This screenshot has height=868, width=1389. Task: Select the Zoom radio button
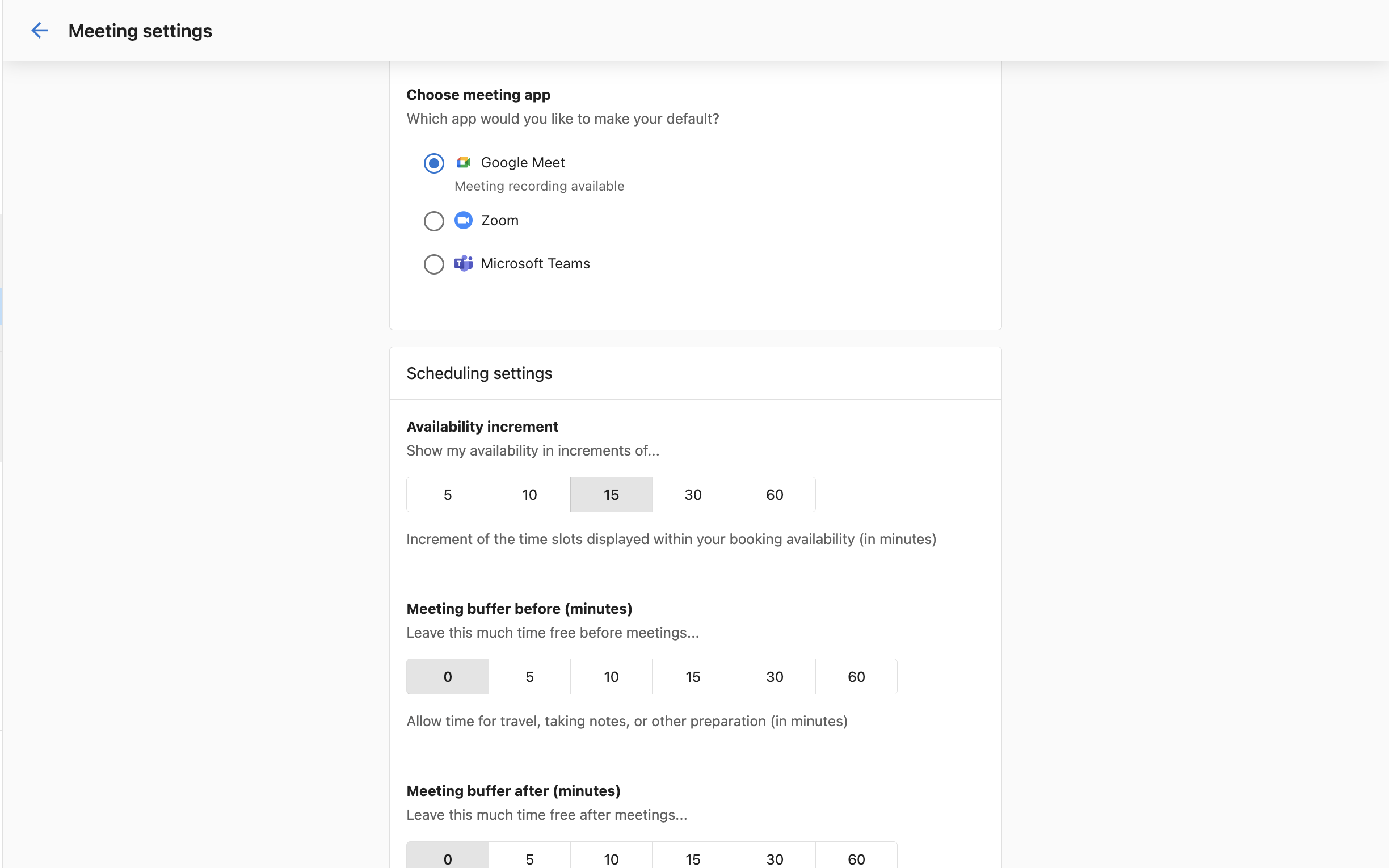[433, 221]
